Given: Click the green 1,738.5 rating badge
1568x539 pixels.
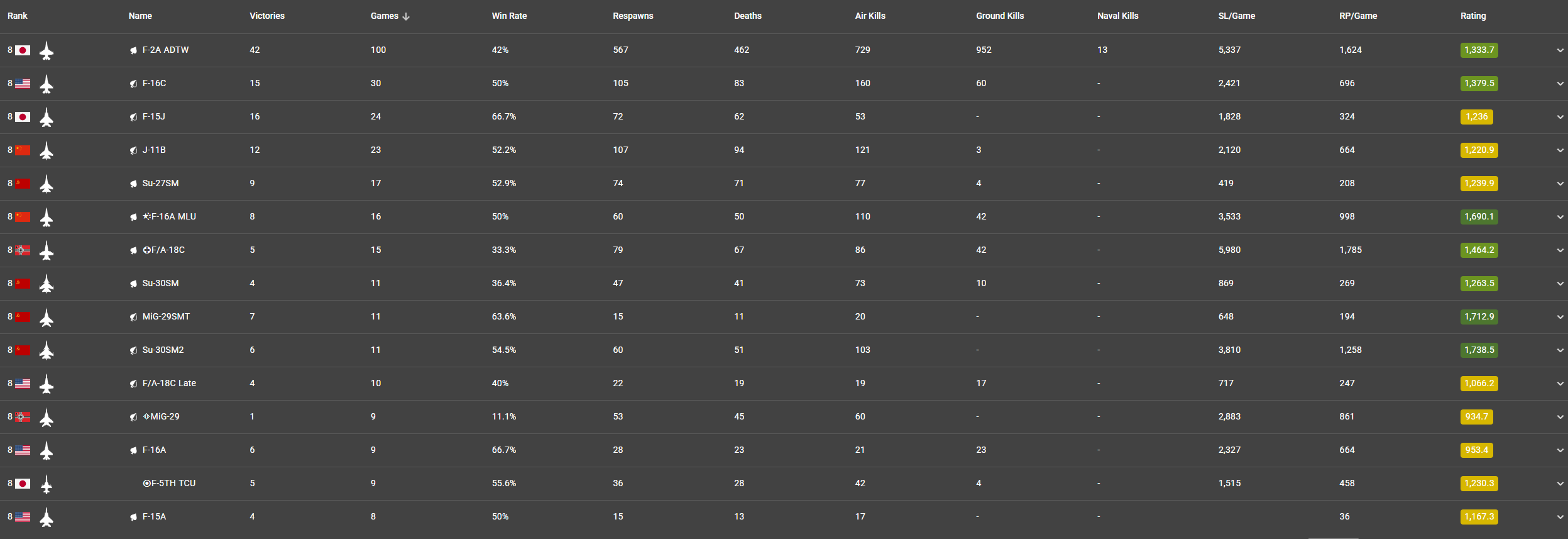Looking at the screenshot, I should tap(1479, 350).
